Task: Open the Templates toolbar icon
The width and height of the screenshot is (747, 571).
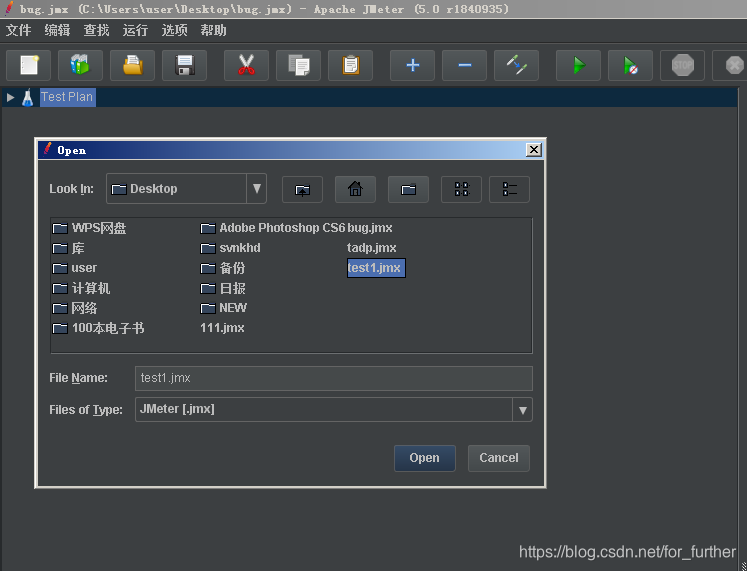Action: [x=80, y=65]
